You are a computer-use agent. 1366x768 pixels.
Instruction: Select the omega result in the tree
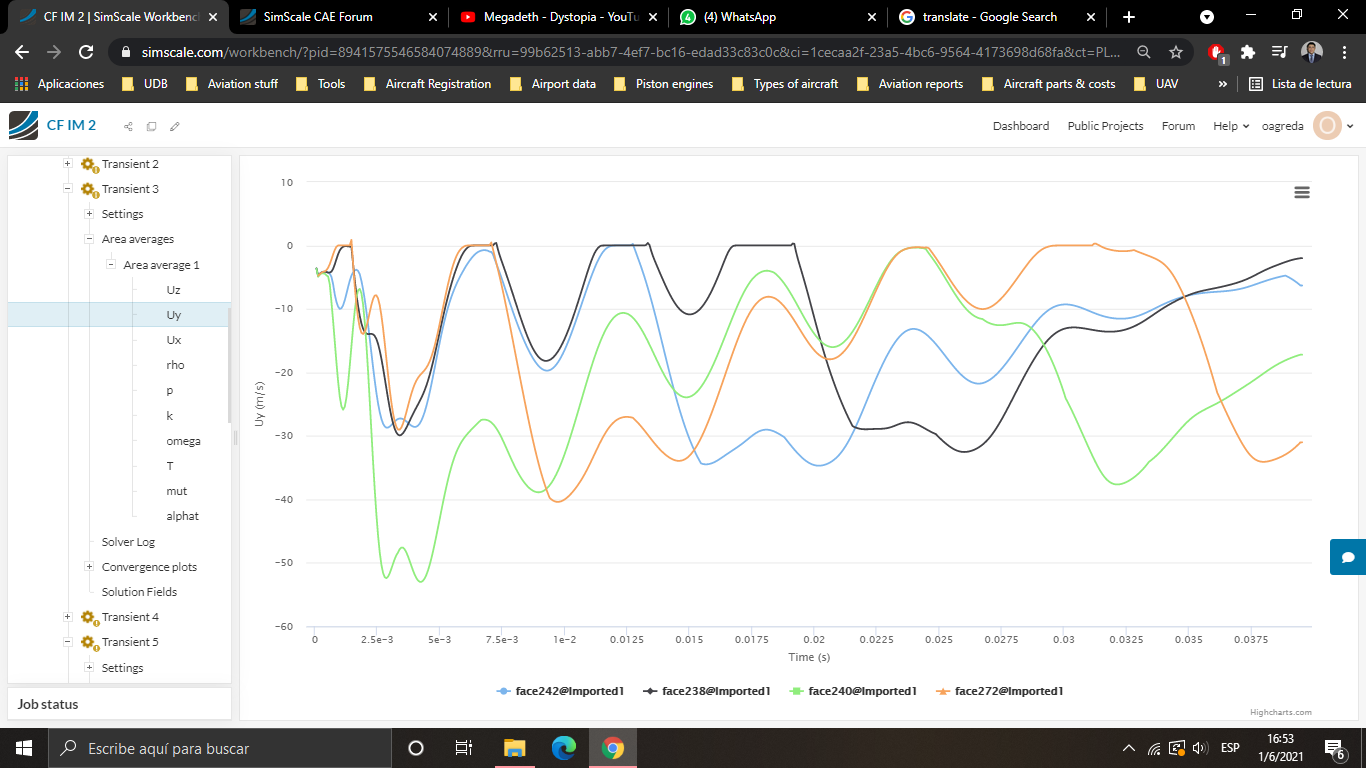click(x=183, y=441)
